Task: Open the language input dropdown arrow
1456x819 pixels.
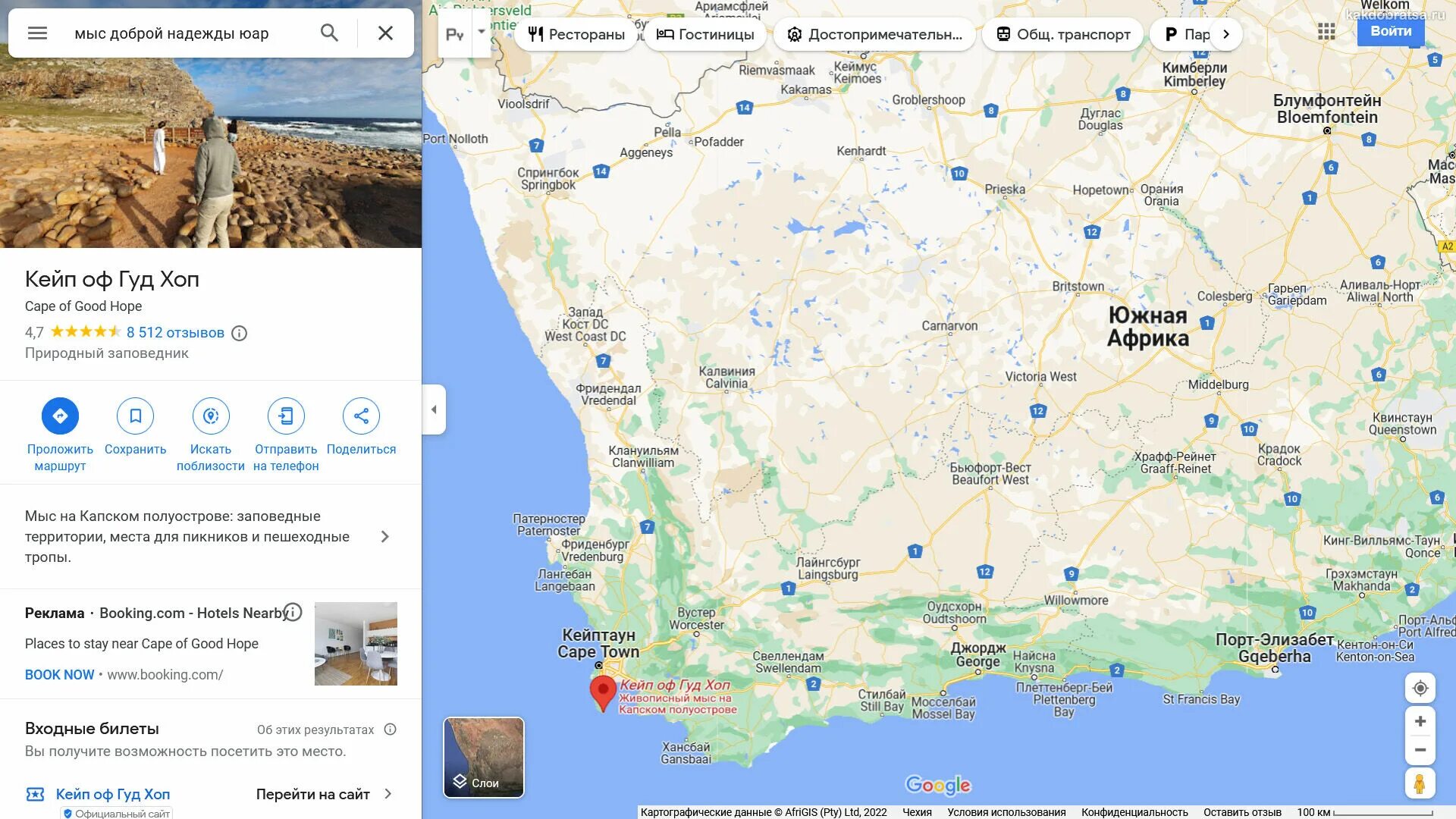Action: pos(481,33)
